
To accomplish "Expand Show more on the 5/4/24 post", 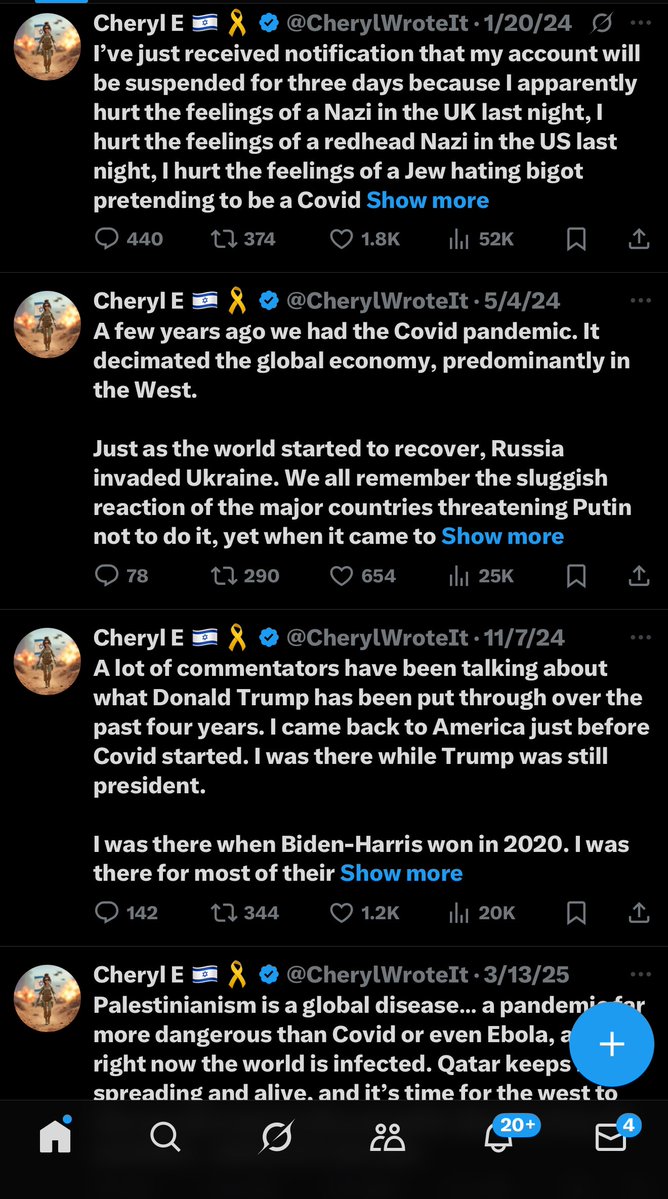I will click(x=502, y=536).
